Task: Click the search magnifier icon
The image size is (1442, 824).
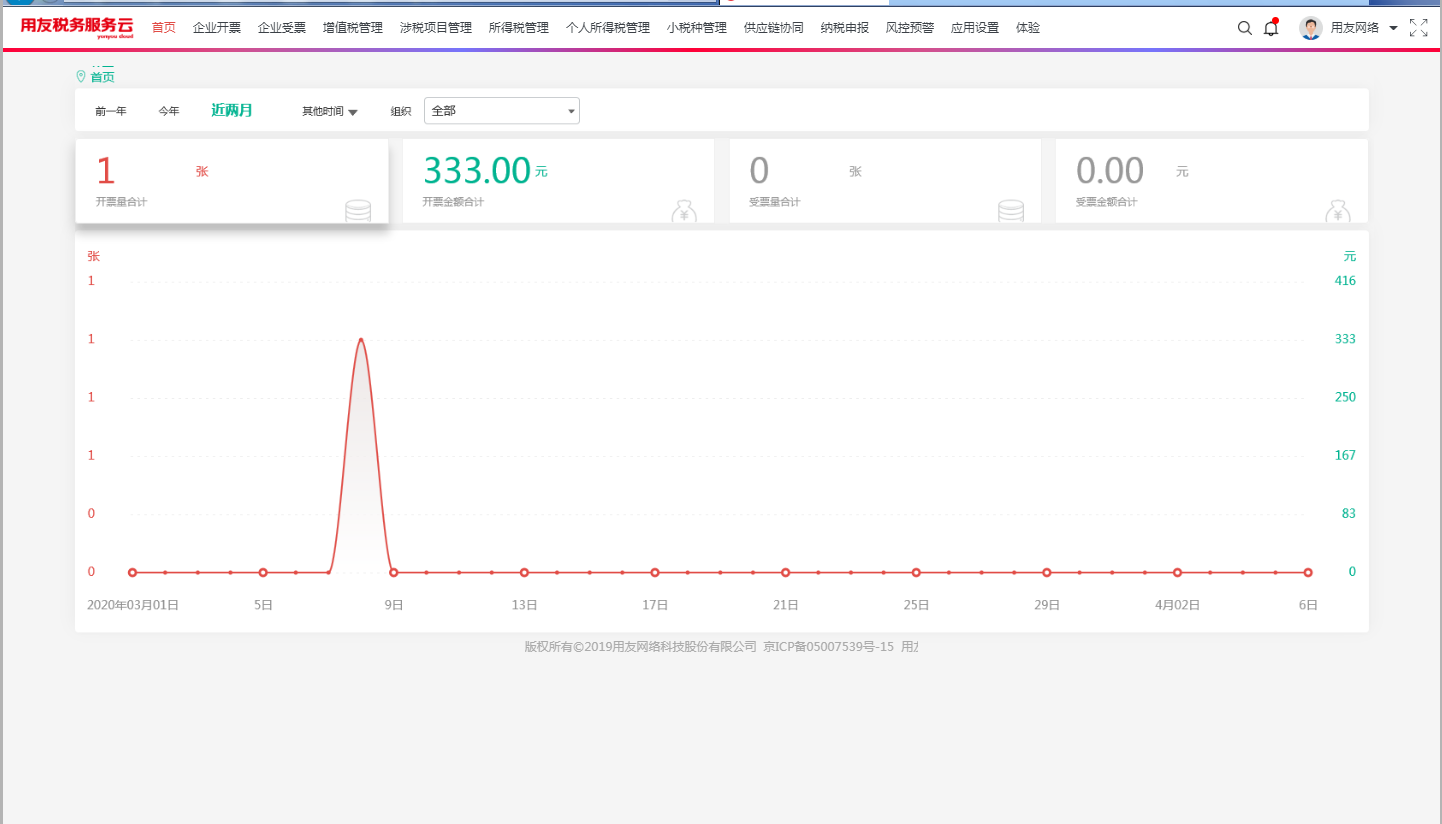Action: tap(1244, 28)
